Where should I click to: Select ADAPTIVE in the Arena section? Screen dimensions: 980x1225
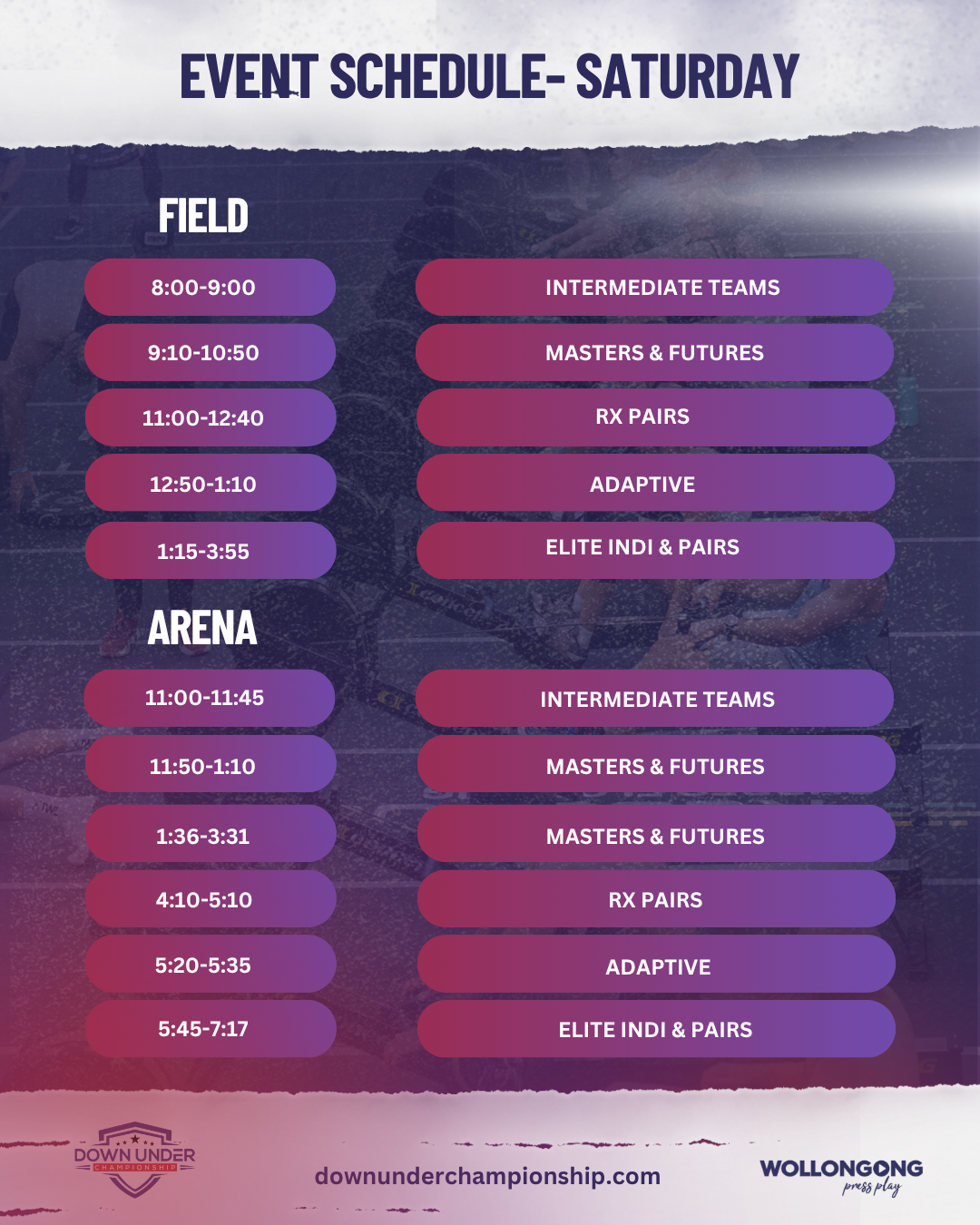656,965
